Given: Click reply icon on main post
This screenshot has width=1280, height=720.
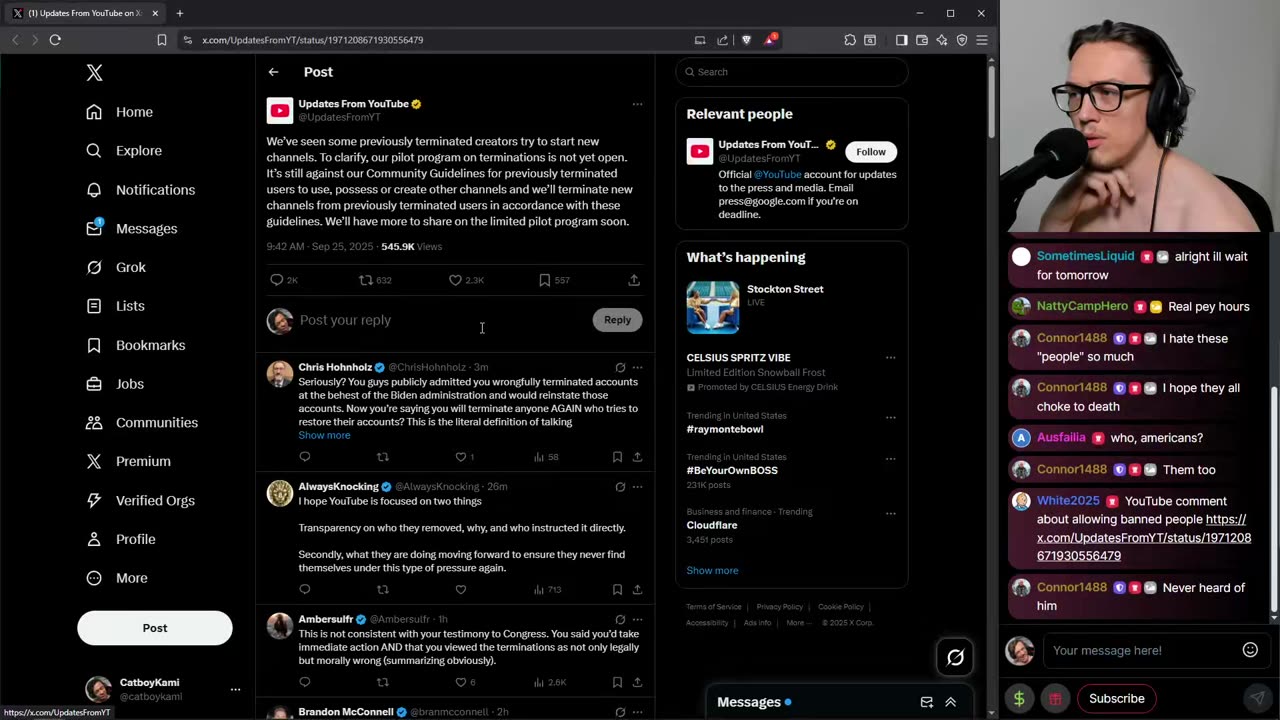Looking at the screenshot, I should point(277,280).
